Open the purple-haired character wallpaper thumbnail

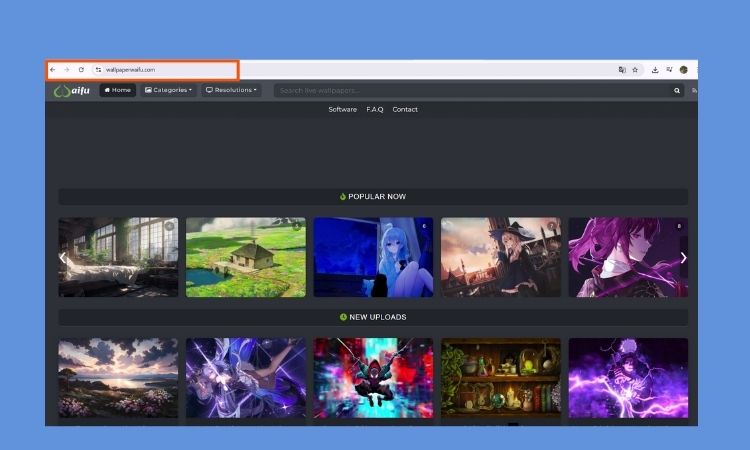coord(628,257)
